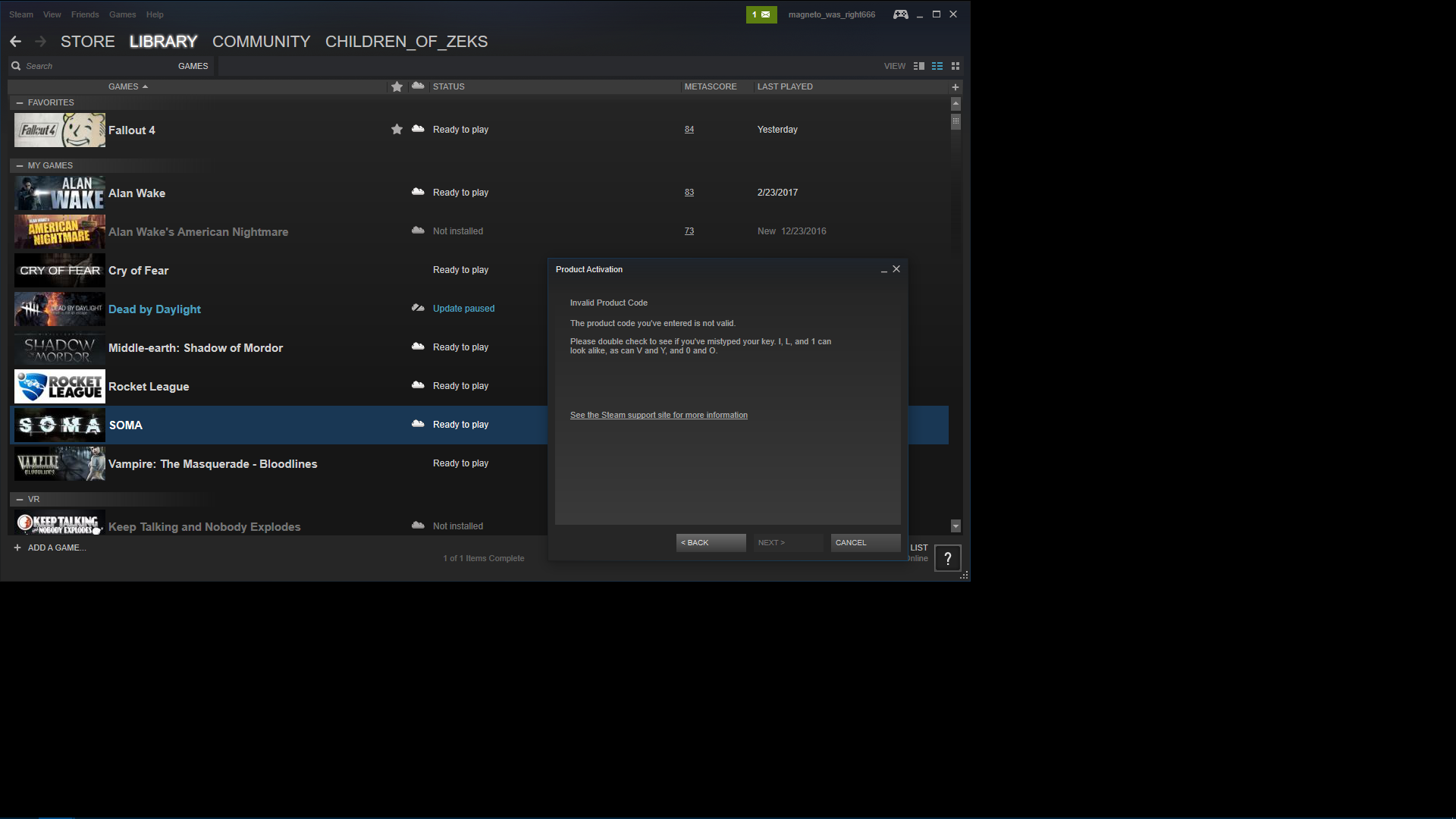Click the search magnifier icon

point(16,66)
